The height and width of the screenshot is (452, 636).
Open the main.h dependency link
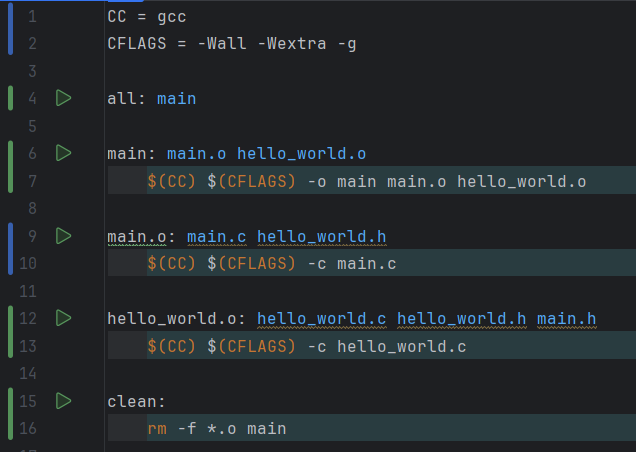[x=566, y=319]
